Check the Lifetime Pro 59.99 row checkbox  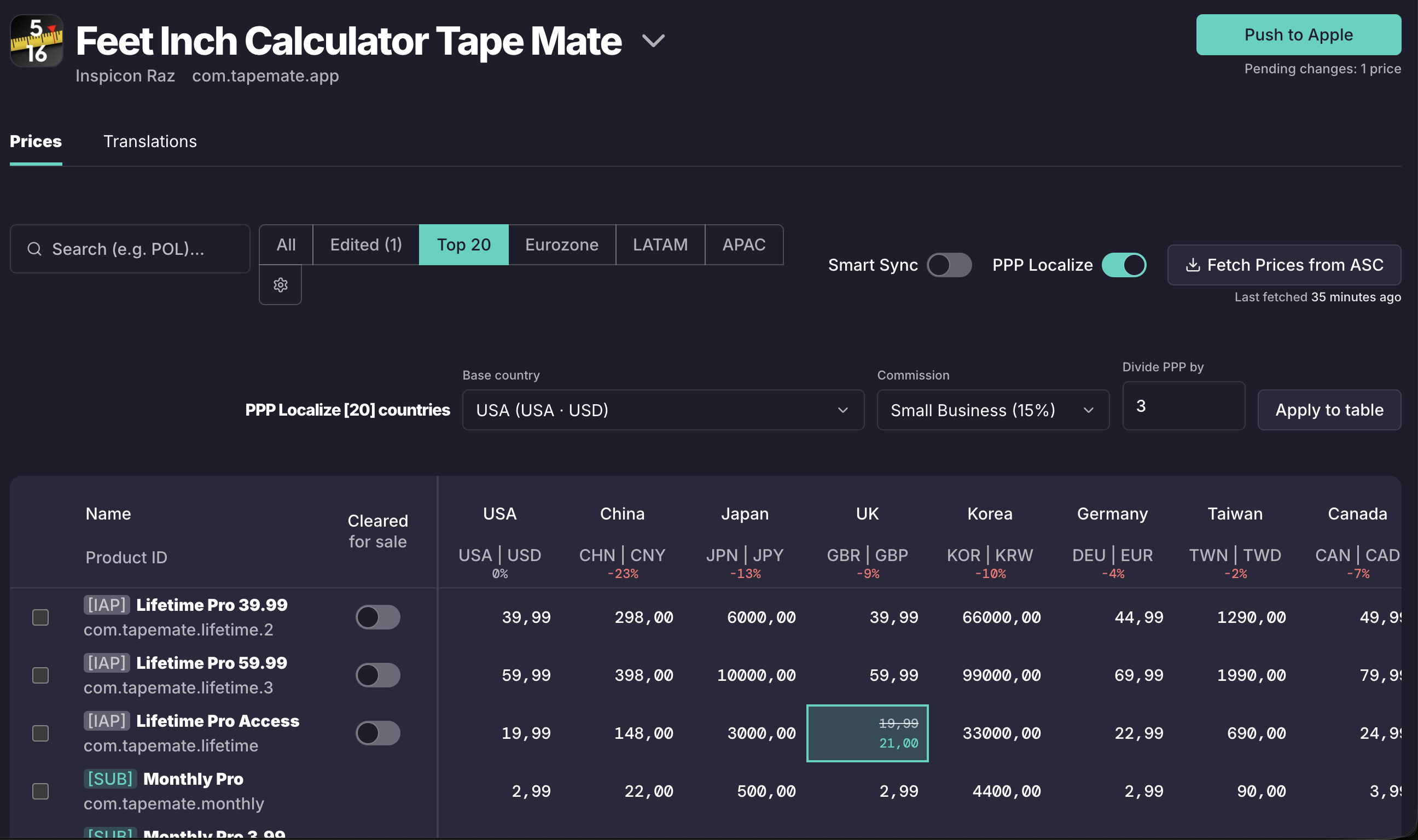[40, 675]
